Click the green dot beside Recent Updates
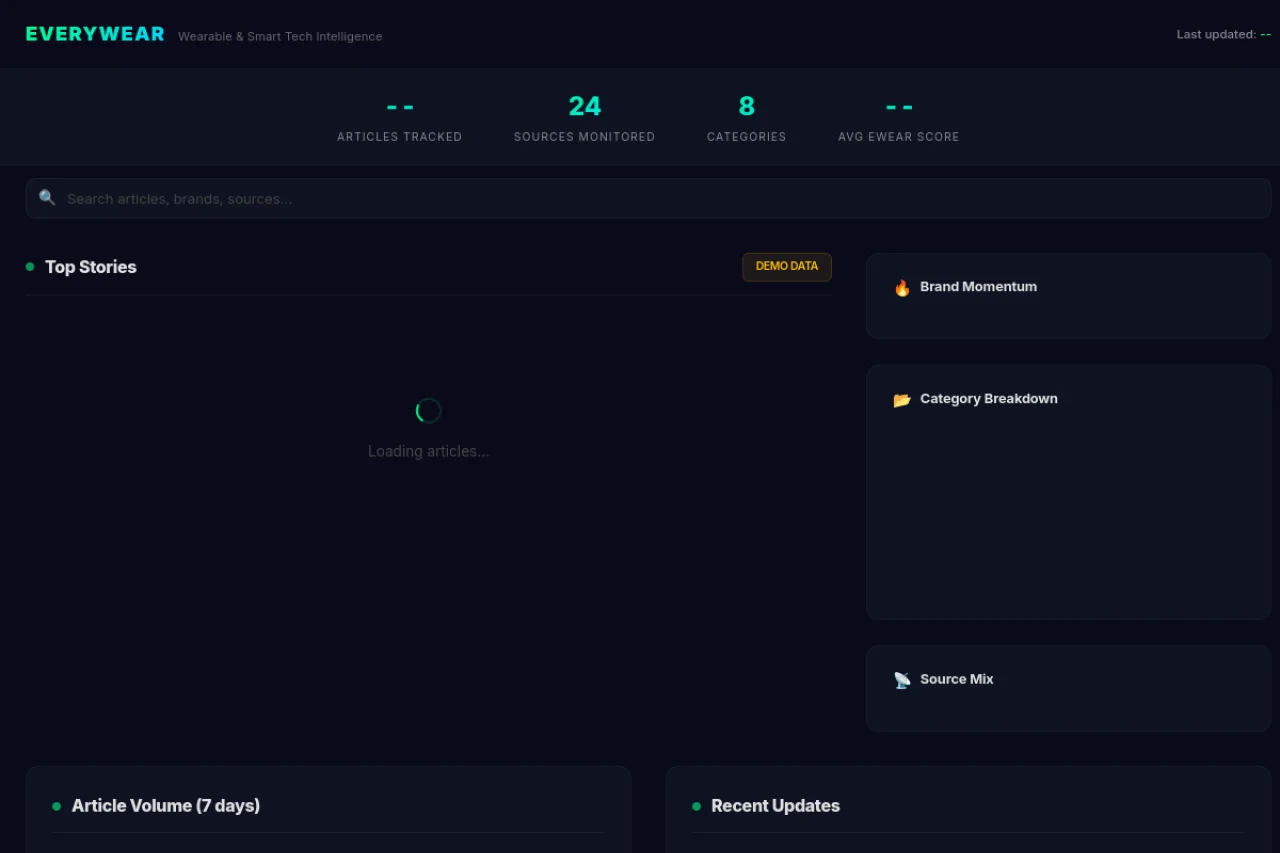This screenshot has width=1280, height=853. (x=696, y=806)
